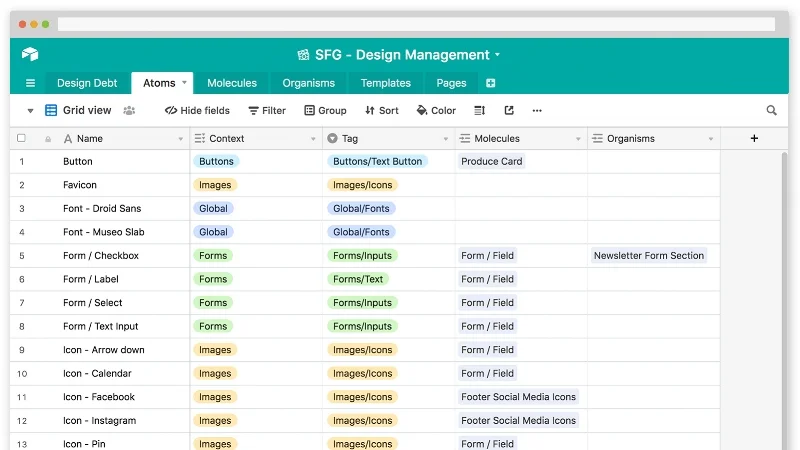This screenshot has height=450, width=800.
Task: Click the blue Buttons context tag
Action: pos(216,161)
